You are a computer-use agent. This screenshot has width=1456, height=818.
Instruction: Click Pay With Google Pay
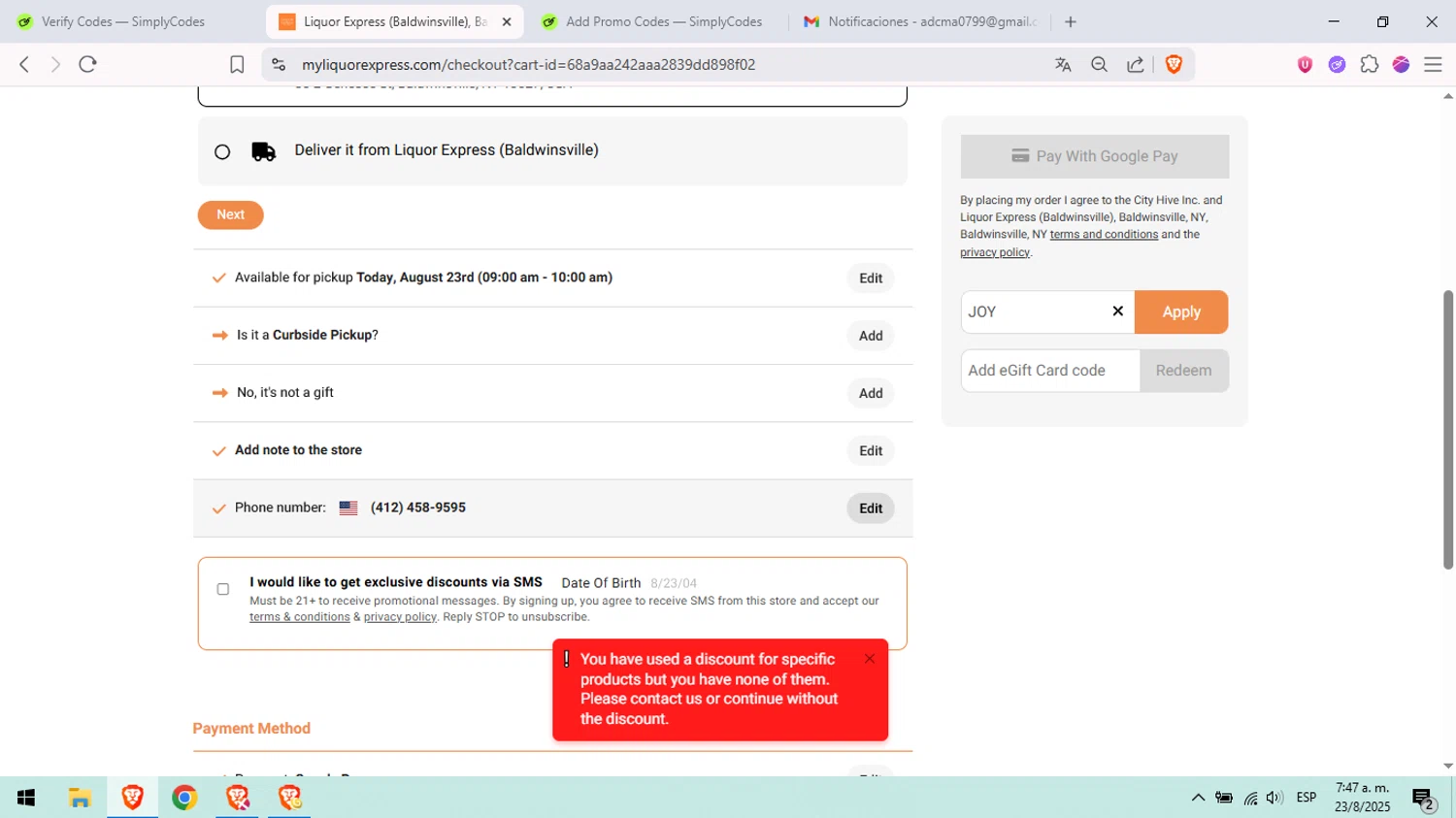point(1094,156)
